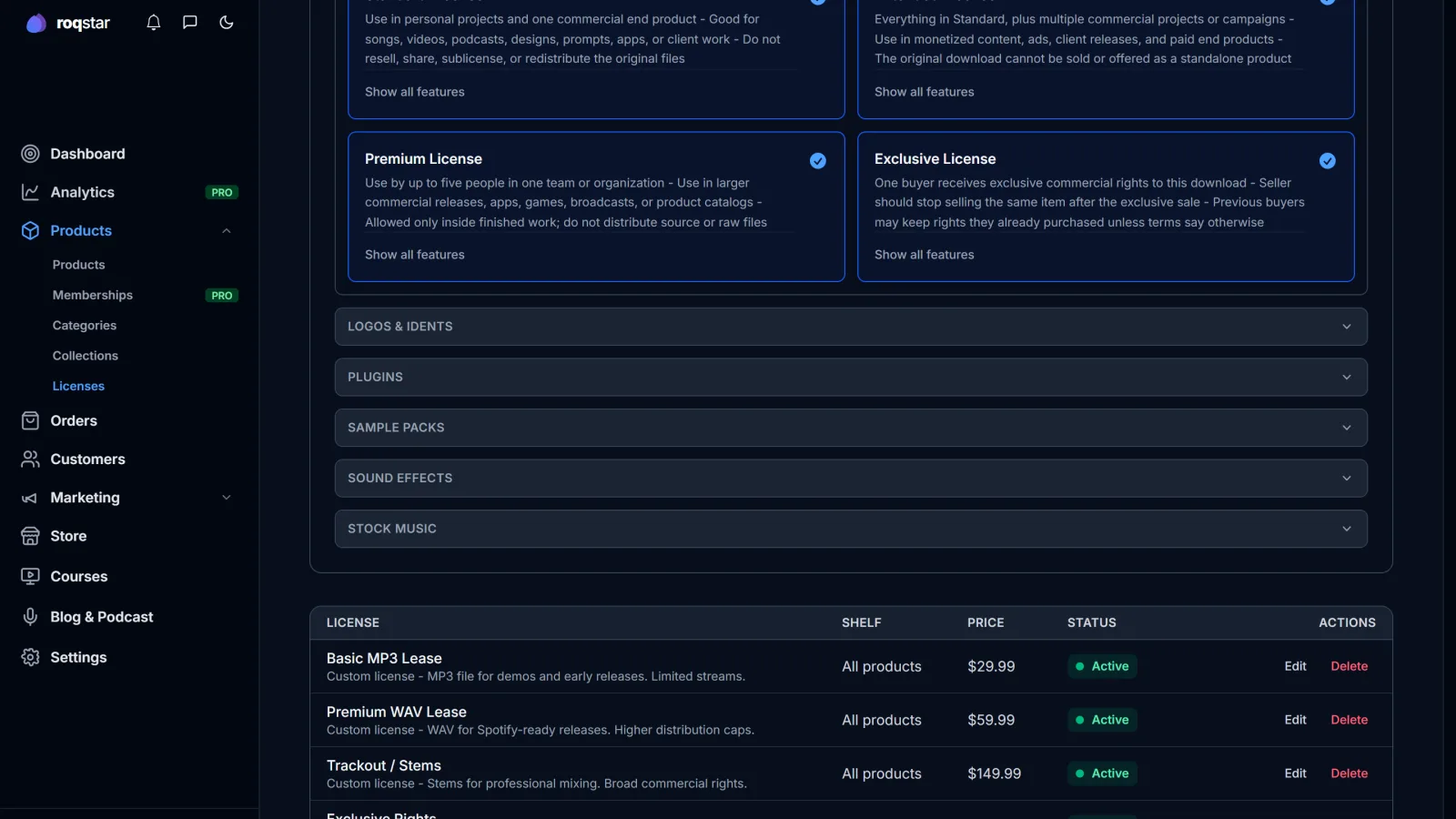Expand the STOCK MUSIC section
This screenshot has height=819, width=1456.
[x=851, y=529]
